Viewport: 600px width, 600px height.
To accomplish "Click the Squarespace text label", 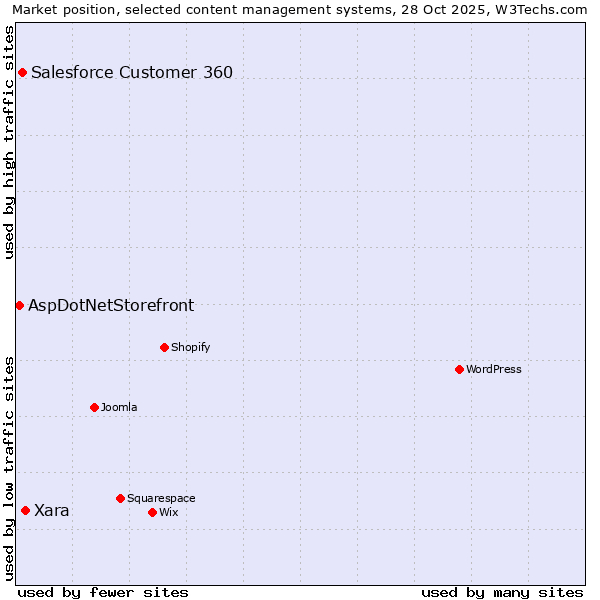I will click(161, 498).
